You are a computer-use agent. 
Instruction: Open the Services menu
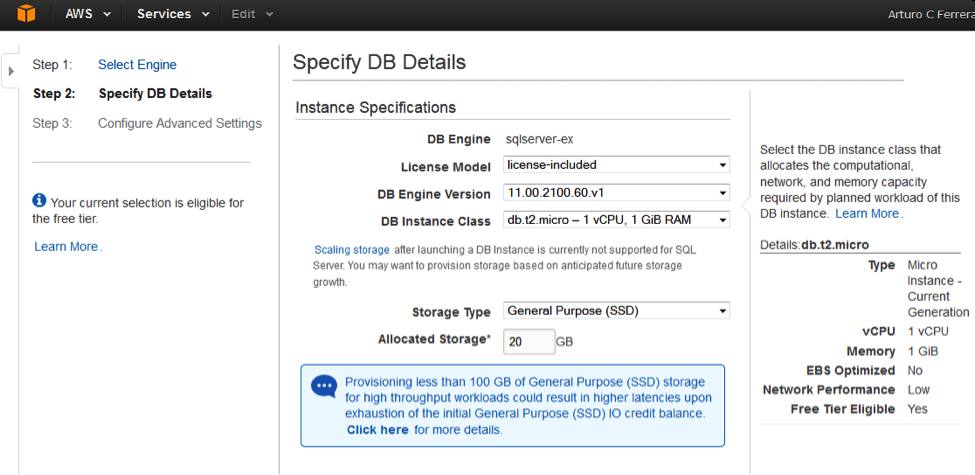point(173,14)
